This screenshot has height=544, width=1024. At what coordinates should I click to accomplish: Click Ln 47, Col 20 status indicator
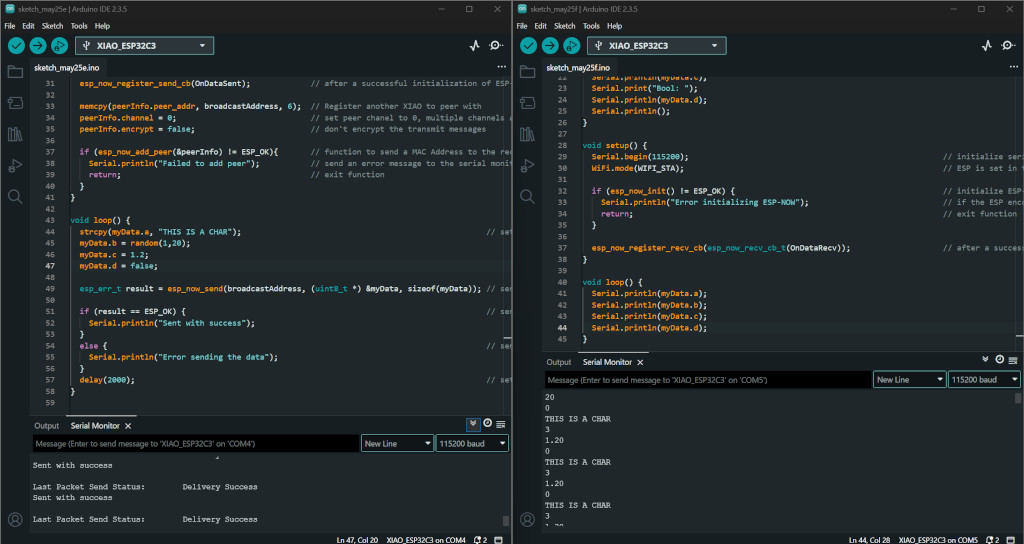(x=357, y=540)
